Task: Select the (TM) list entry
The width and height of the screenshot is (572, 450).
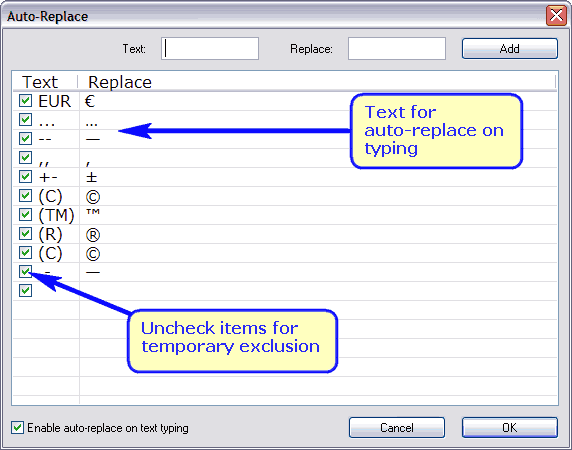Action: coord(57,215)
